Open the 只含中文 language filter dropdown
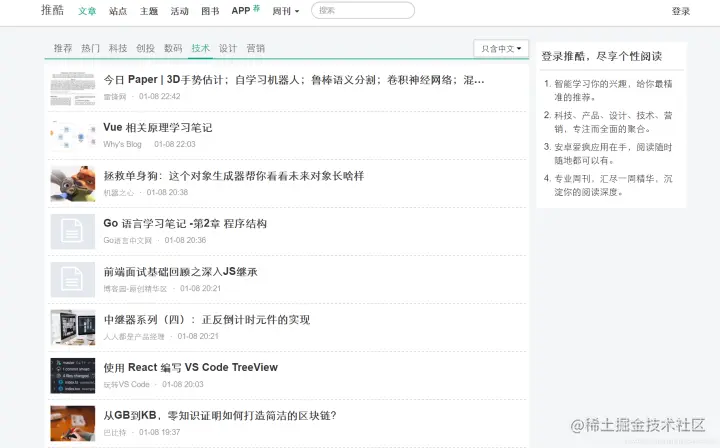 tap(501, 48)
